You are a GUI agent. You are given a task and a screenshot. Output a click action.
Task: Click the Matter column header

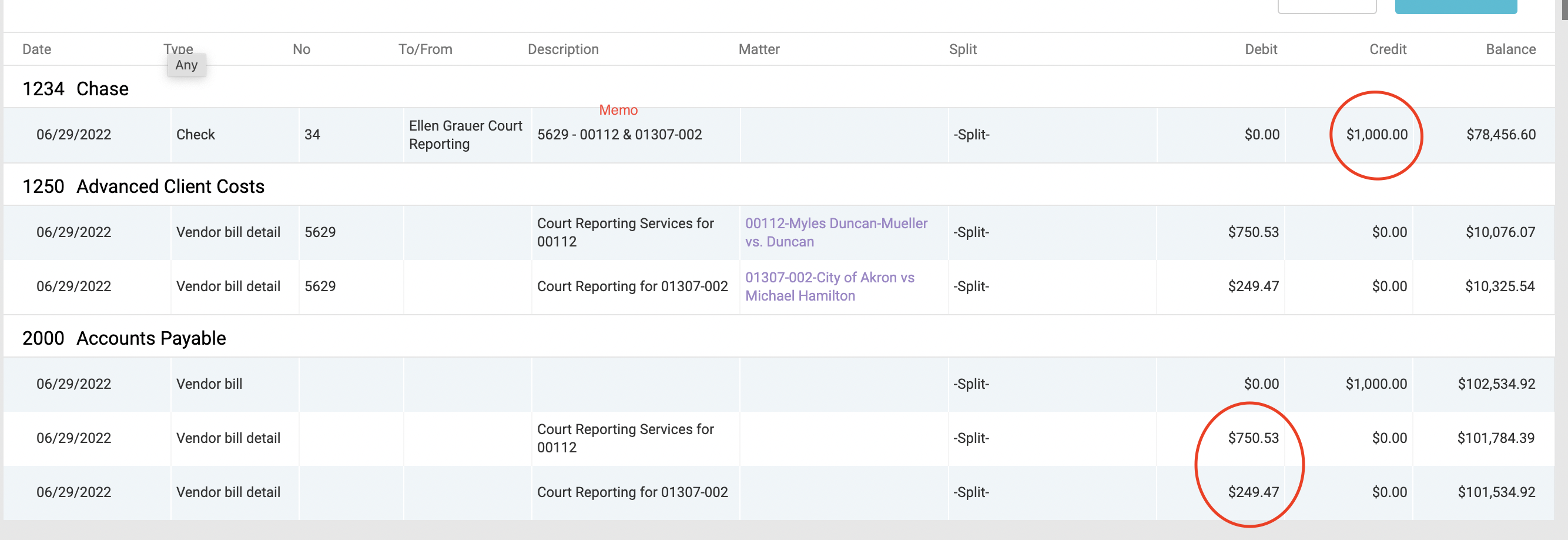[759, 49]
